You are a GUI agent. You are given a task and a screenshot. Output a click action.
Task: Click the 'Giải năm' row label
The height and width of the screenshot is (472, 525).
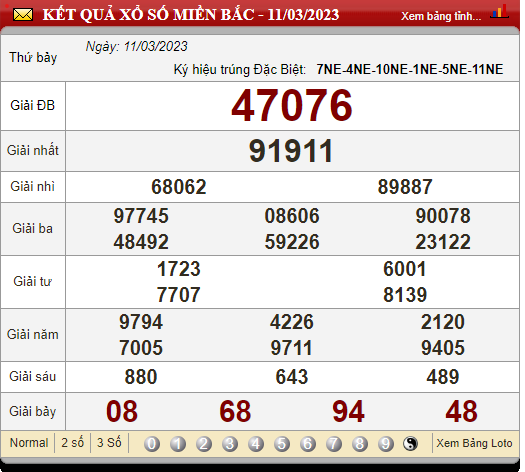33,335
